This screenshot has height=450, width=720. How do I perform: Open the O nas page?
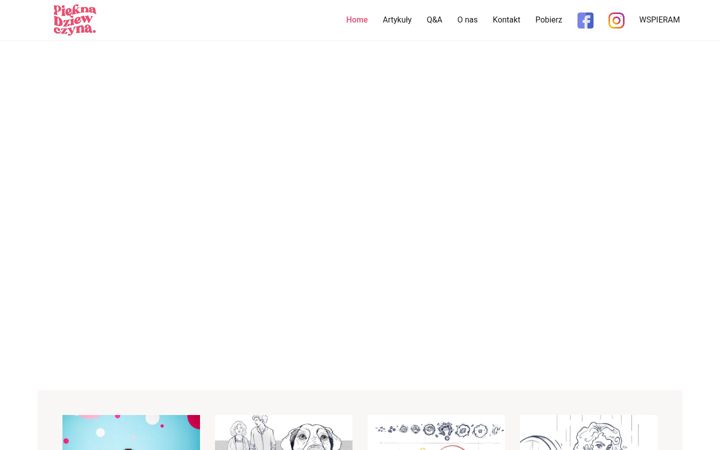467,20
